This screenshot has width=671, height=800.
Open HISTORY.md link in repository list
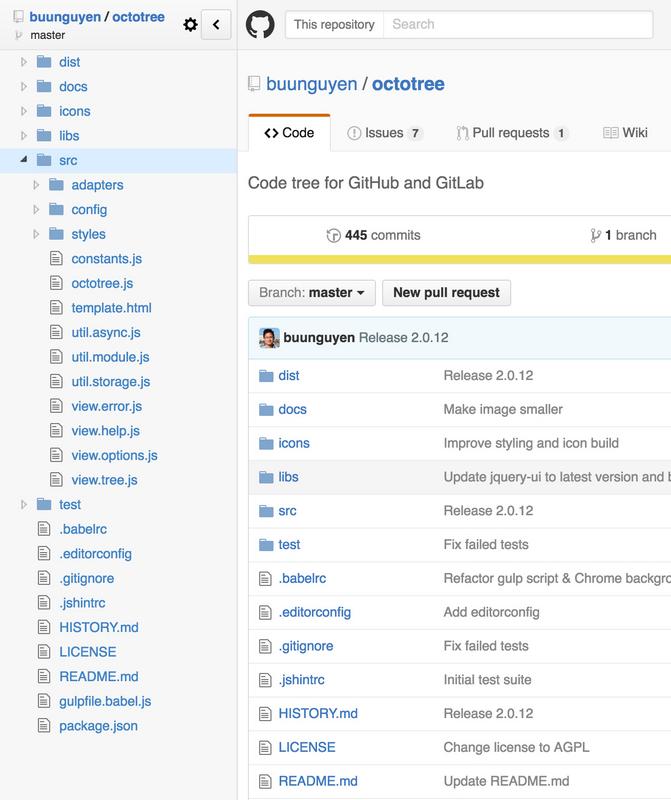[x=318, y=713]
